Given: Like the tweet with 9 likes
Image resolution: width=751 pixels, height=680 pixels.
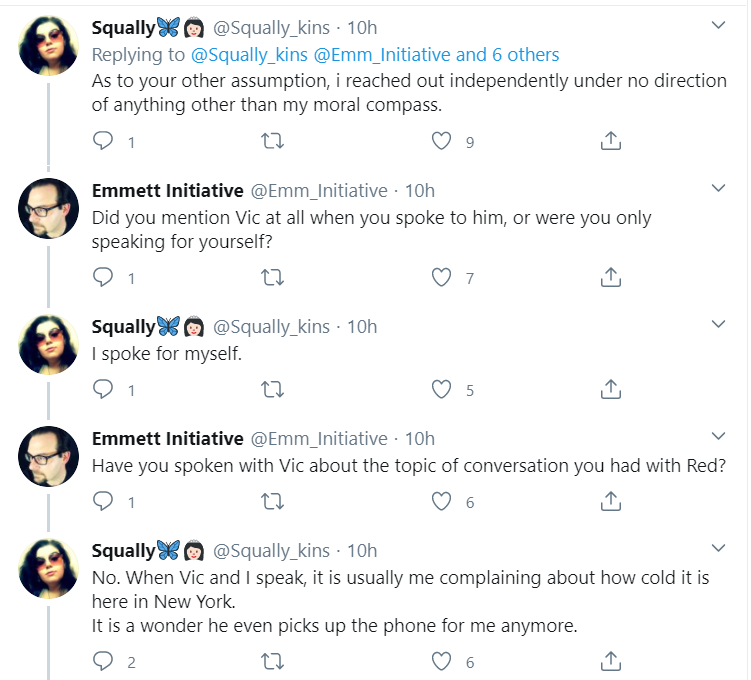Looking at the screenshot, I should [441, 141].
